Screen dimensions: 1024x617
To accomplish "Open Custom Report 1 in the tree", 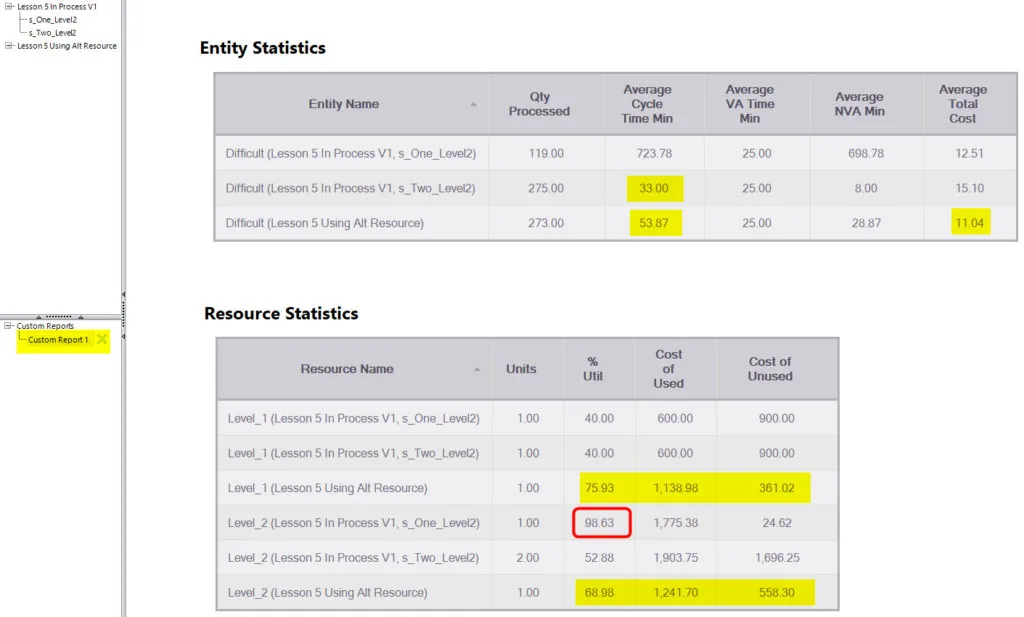I will point(57,340).
